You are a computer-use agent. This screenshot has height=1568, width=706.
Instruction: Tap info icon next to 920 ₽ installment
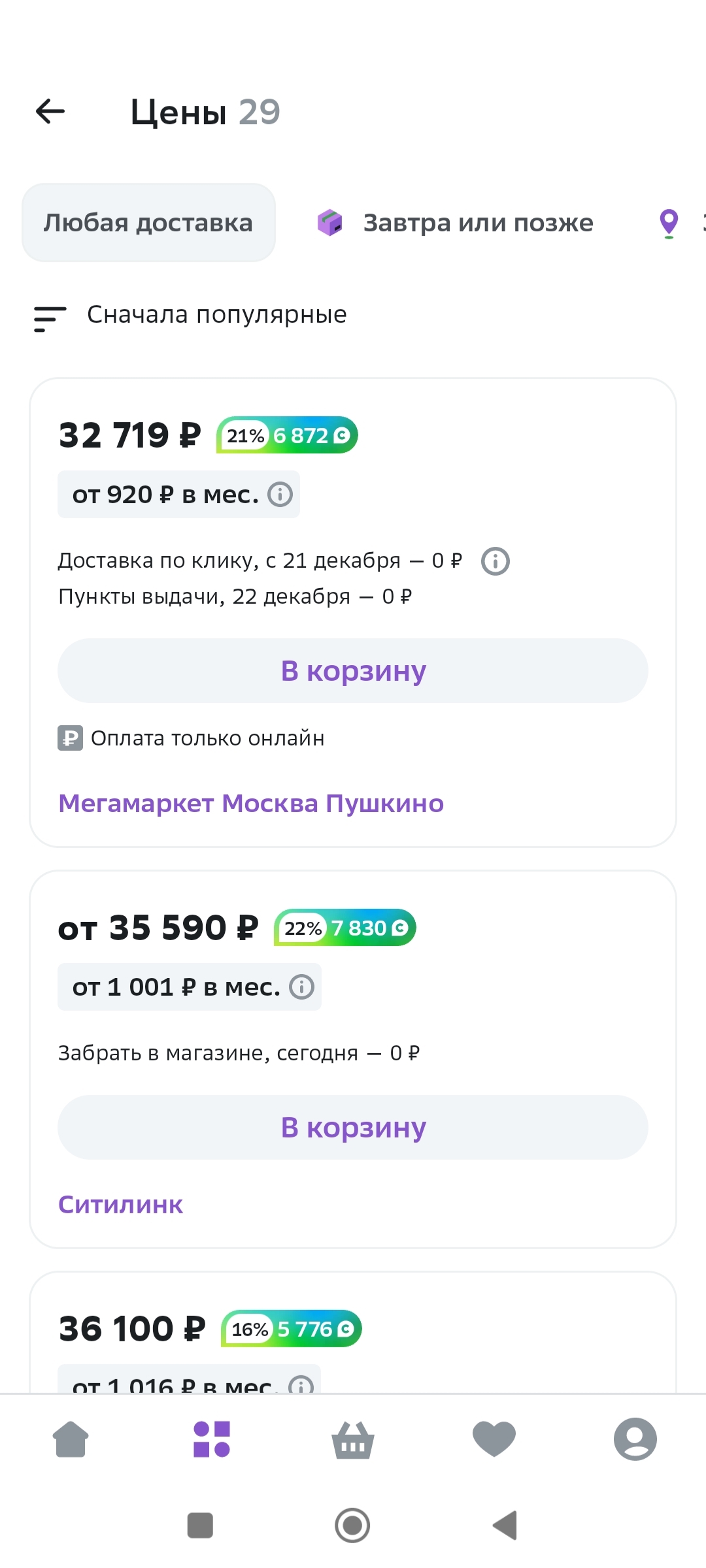[280, 495]
